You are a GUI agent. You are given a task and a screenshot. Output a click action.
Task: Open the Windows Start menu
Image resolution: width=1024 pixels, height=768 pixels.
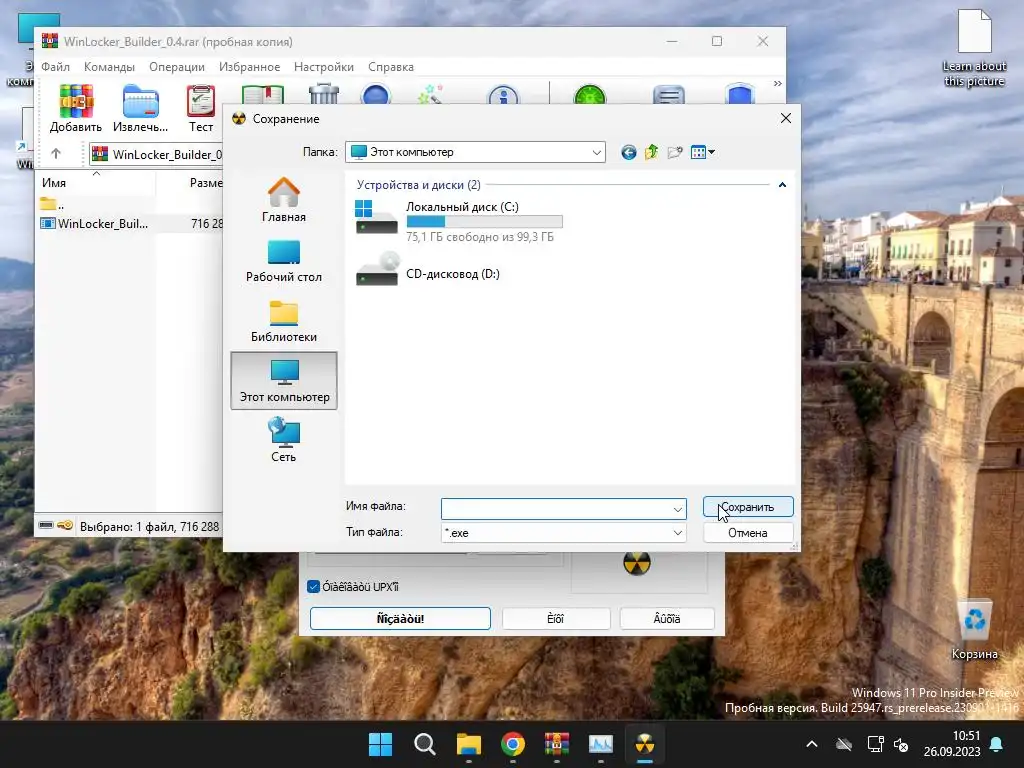[380, 744]
